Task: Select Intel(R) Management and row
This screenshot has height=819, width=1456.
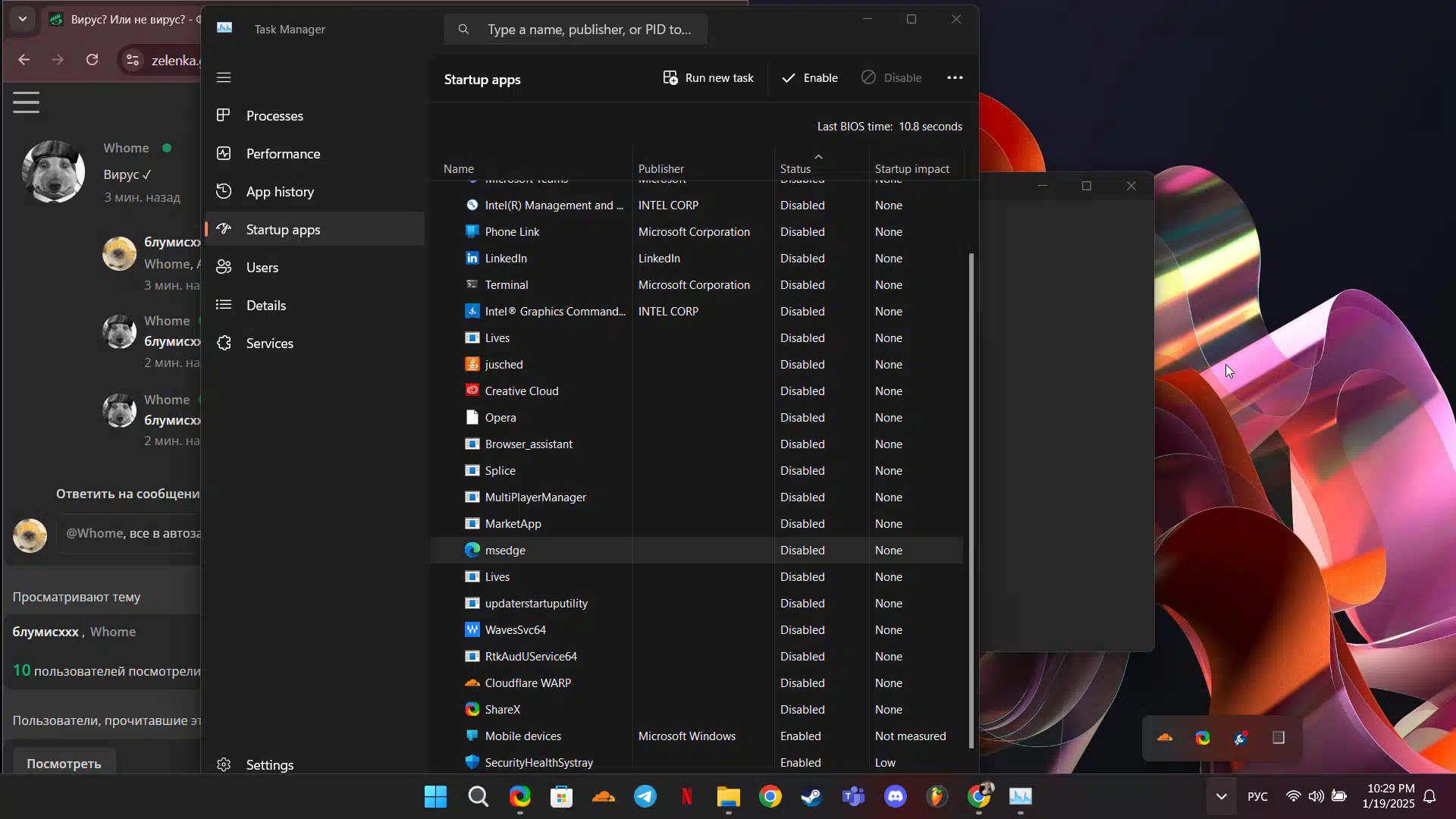Action: pyautogui.click(x=697, y=205)
